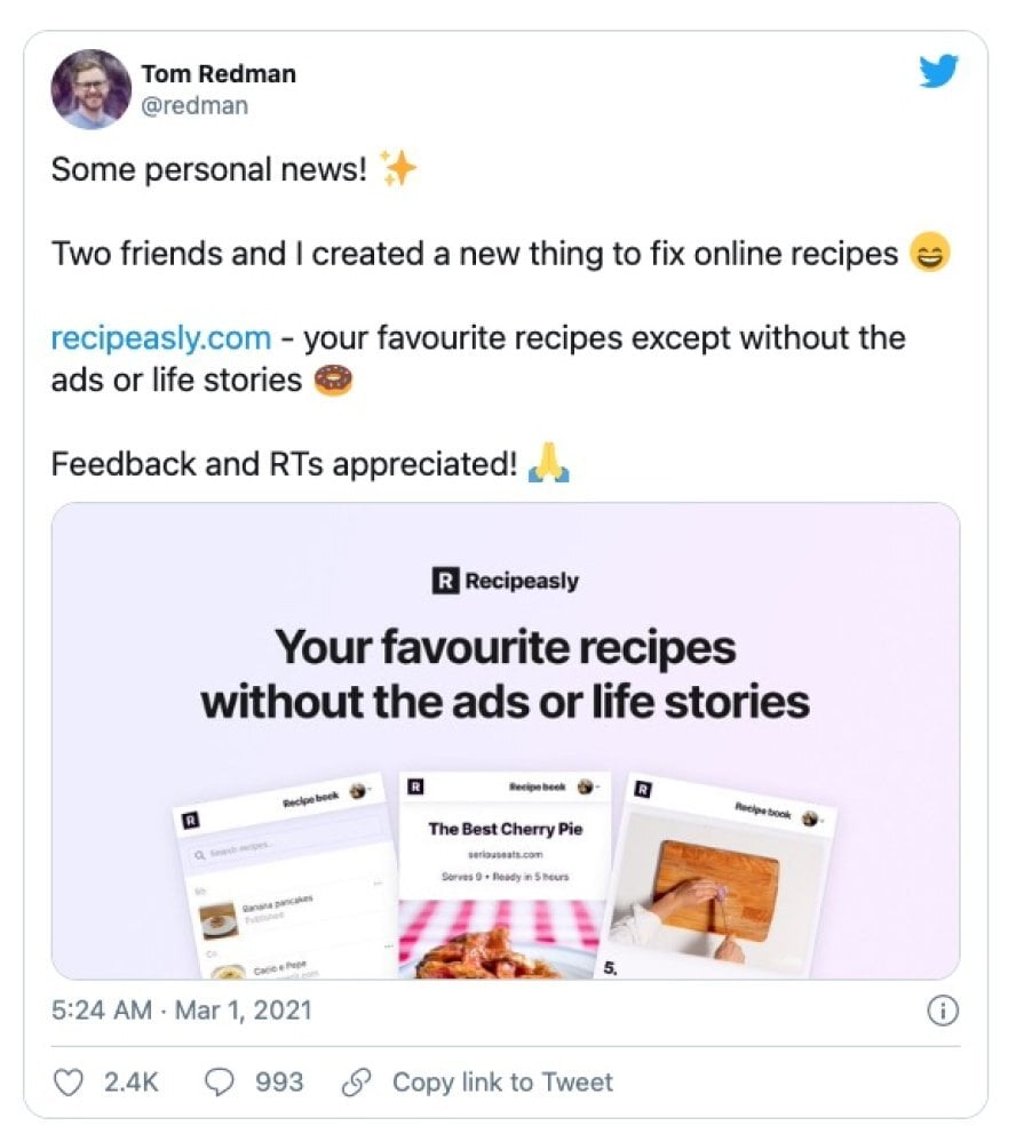Click the 2.4K likes count

tap(131, 1081)
